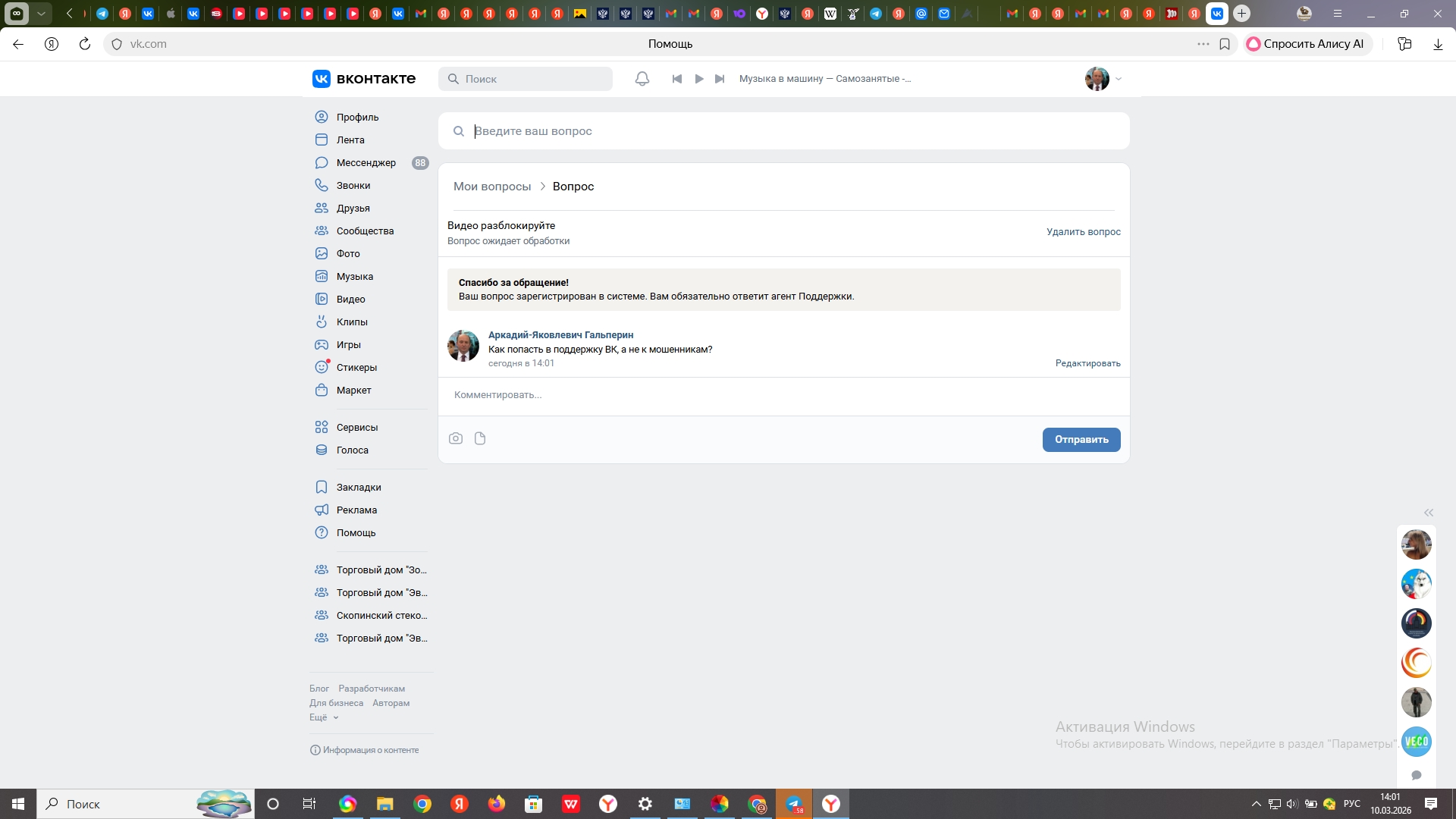Viewport: 1456px width, 819px height.
Task: Collapse the side chat panel arrows
Action: pyautogui.click(x=1429, y=513)
